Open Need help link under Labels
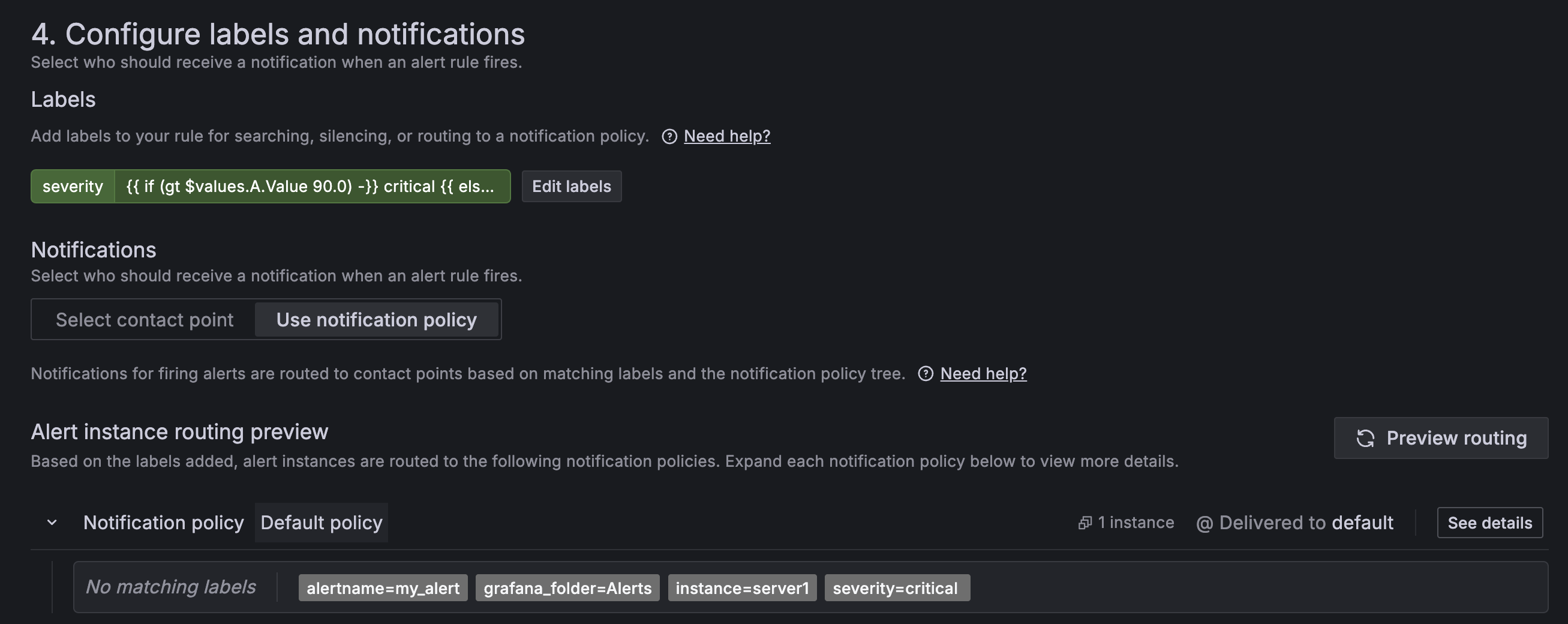Image resolution: width=1568 pixels, height=624 pixels. (727, 136)
